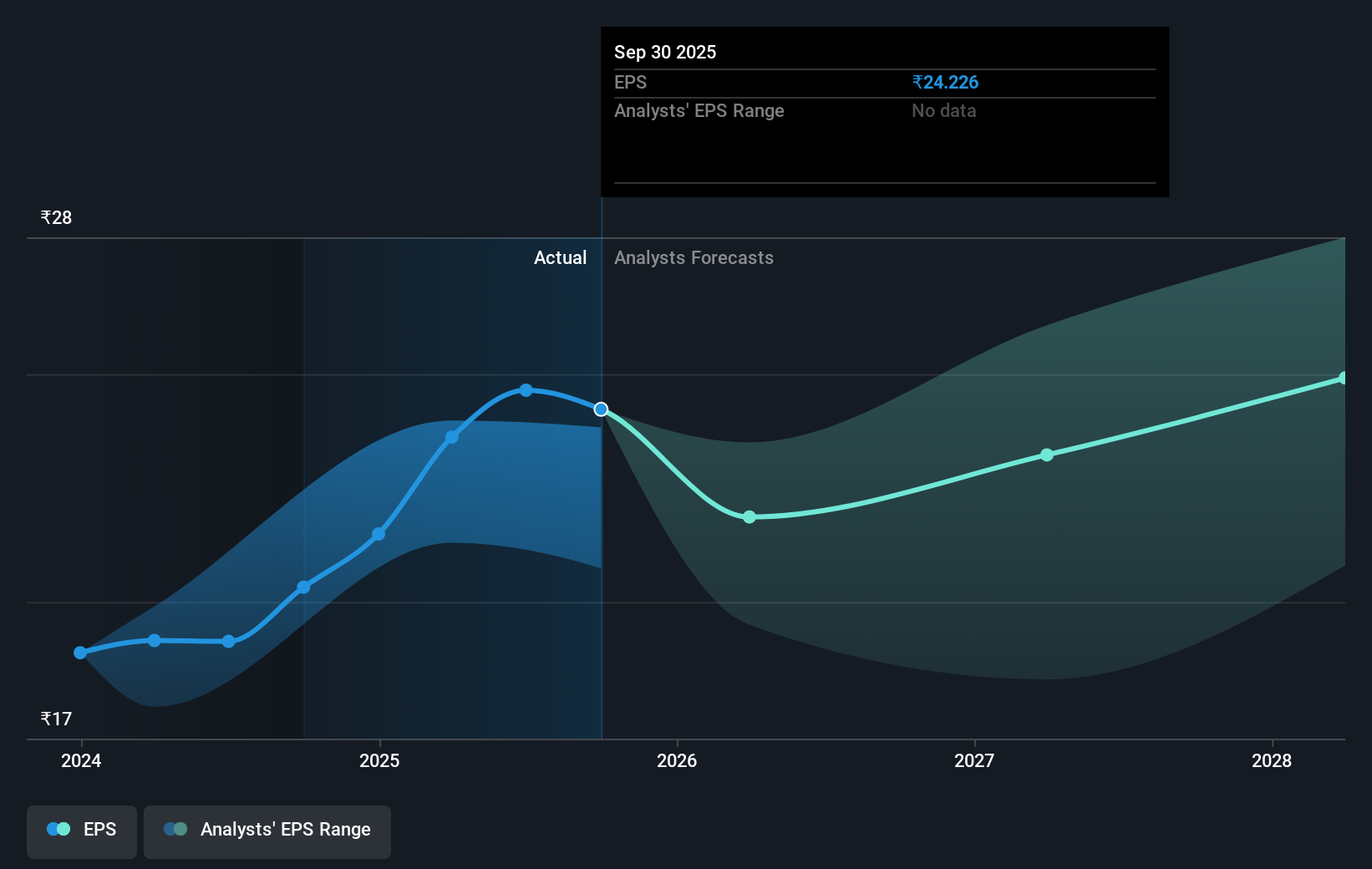Click the ₹28 y-axis label
1372x869 pixels.
56,217
